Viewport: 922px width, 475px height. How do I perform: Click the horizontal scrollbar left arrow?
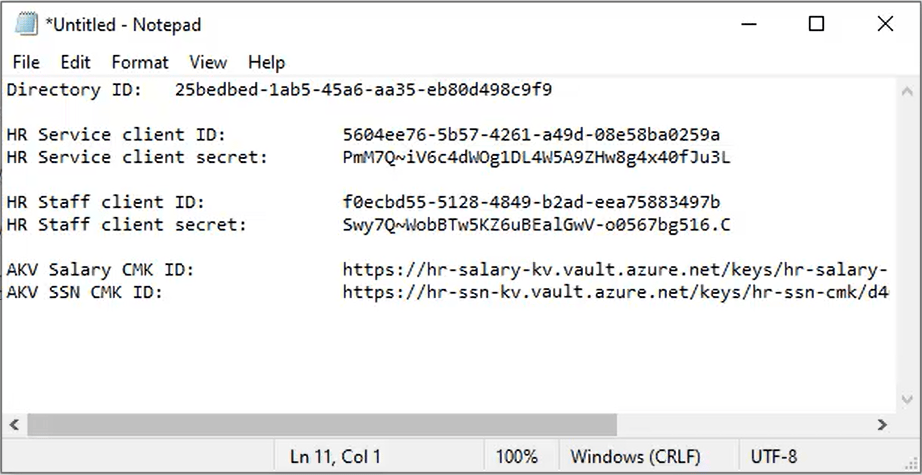coord(14,424)
